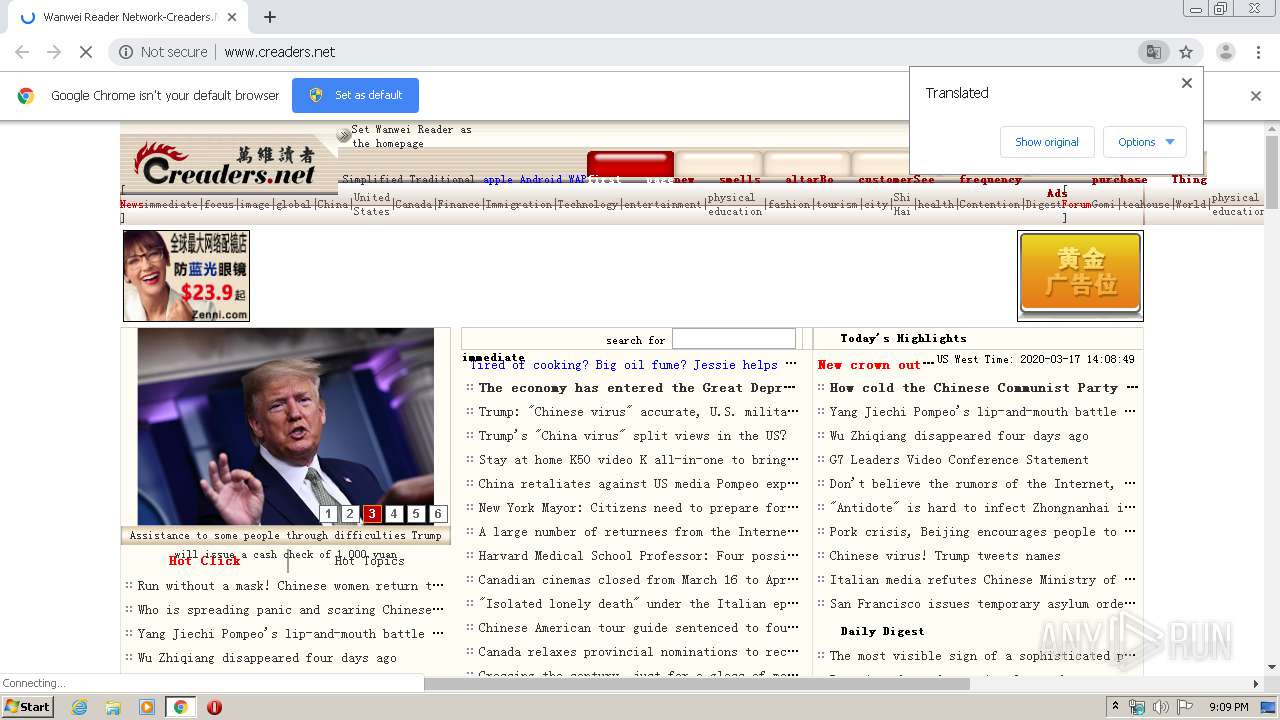Select slideshow page 3
Screen dimensions: 1280x720
pyautogui.click(x=372, y=514)
